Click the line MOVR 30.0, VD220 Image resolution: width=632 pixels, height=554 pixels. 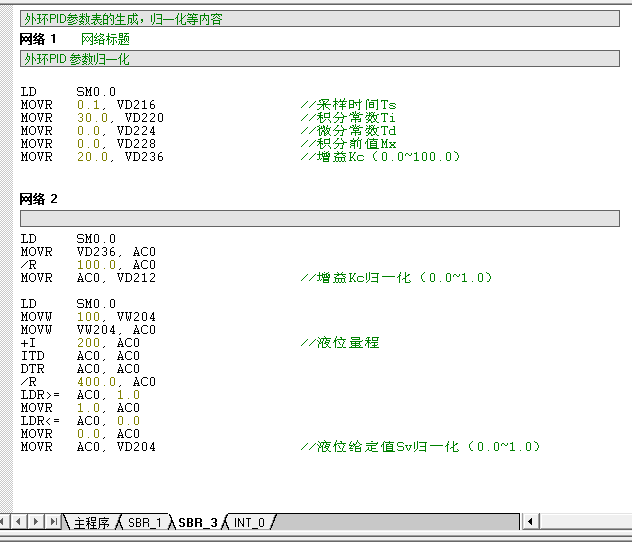[x=92, y=118]
